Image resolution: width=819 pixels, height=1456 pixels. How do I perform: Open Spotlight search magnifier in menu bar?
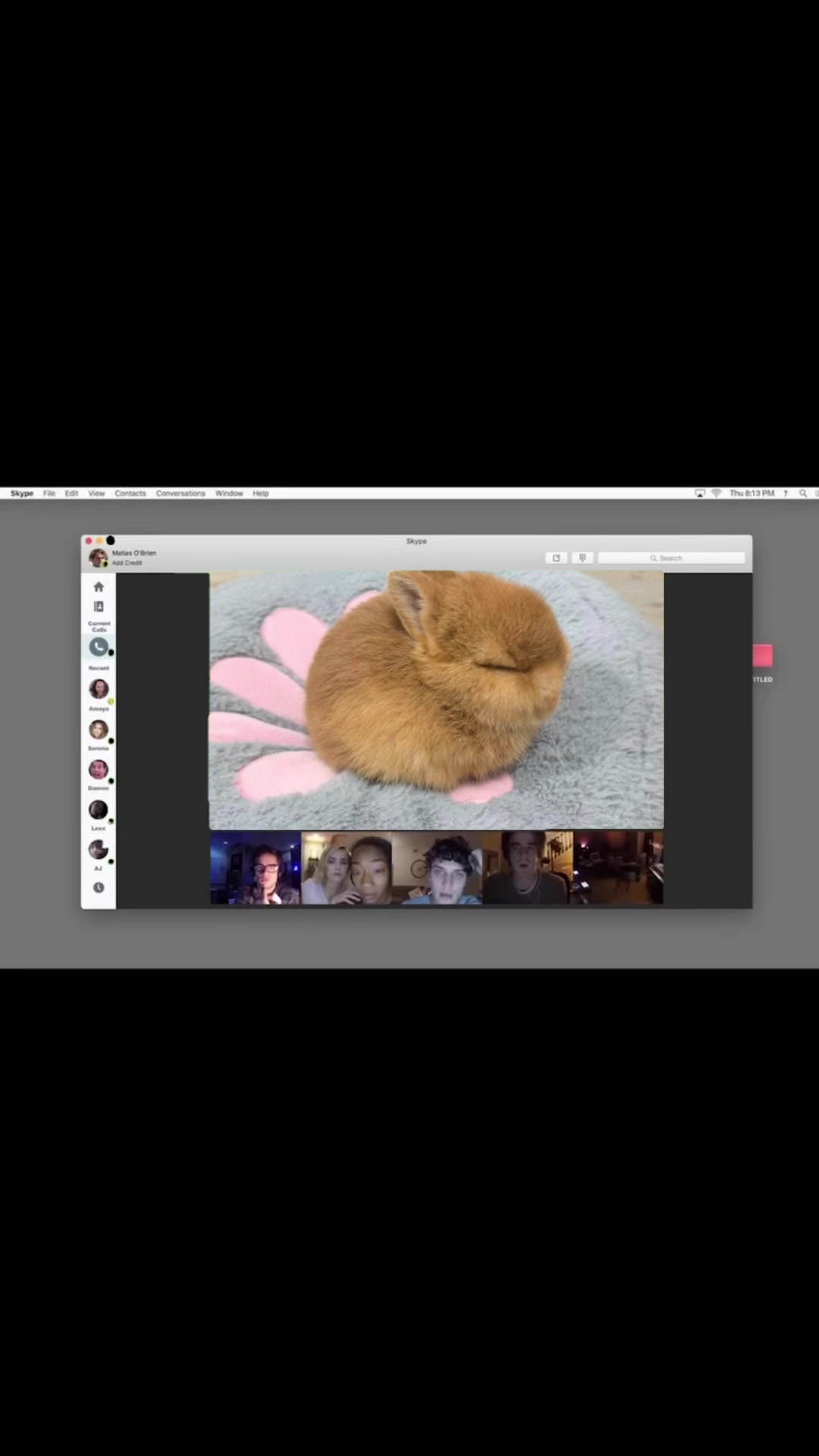[x=802, y=493]
